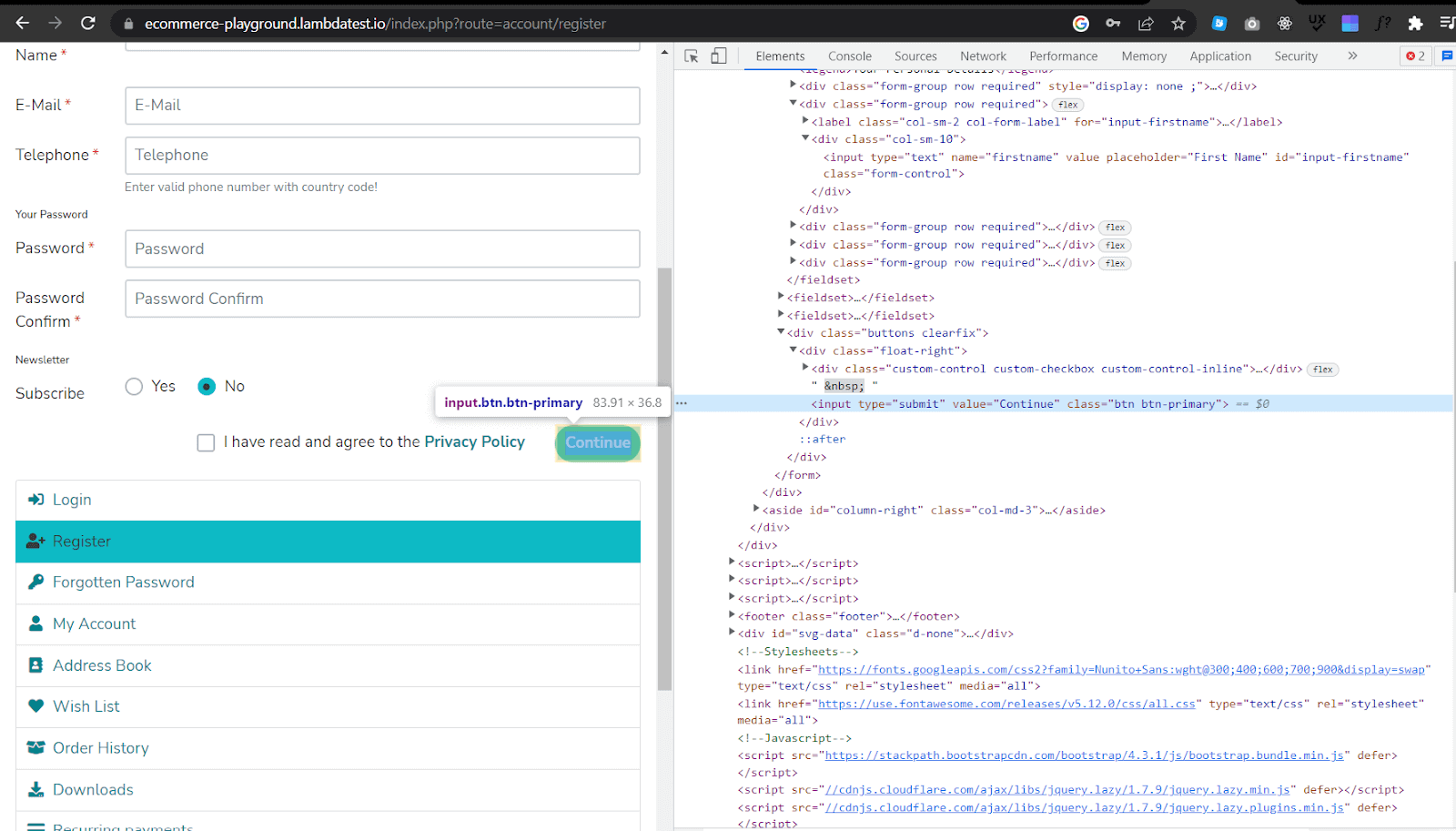Bookmark this page with the star icon
Image resolution: width=1456 pixels, height=831 pixels.
pyautogui.click(x=1178, y=23)
